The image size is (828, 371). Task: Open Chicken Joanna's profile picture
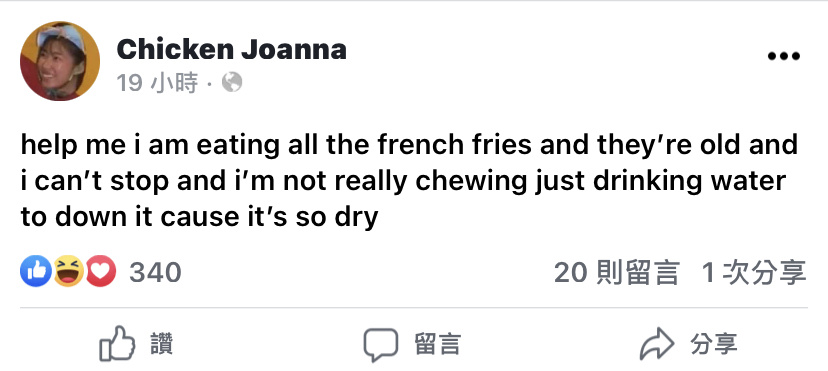click(60, 61)
